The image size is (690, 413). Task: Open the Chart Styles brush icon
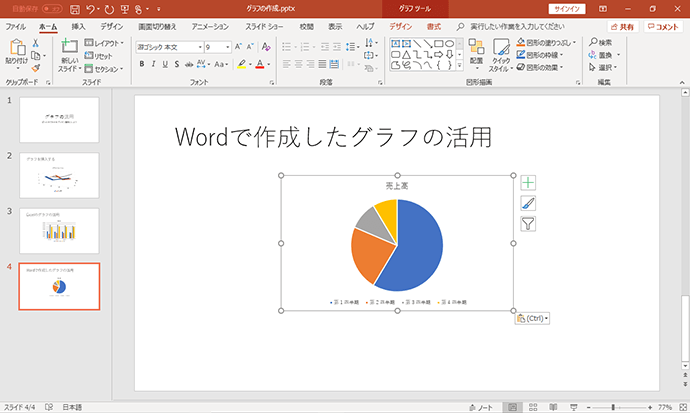(x=528, y=203)
